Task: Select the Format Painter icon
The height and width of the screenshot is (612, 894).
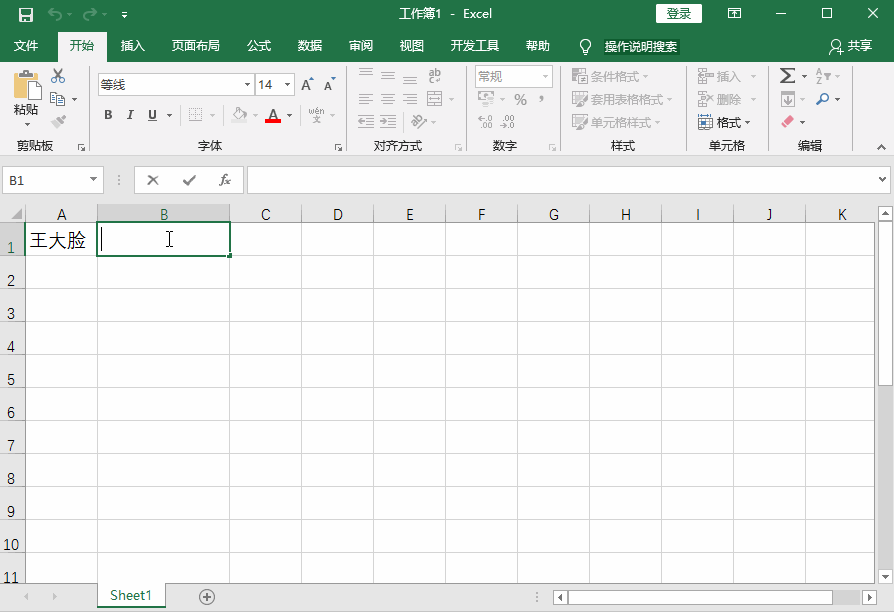Action: [x=57, y=120]
